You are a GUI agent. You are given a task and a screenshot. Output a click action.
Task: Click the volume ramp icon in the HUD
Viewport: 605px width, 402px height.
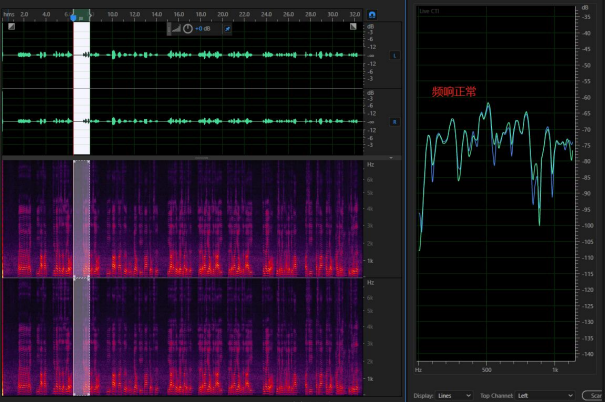pyautogui.click(x=176, y=29)
